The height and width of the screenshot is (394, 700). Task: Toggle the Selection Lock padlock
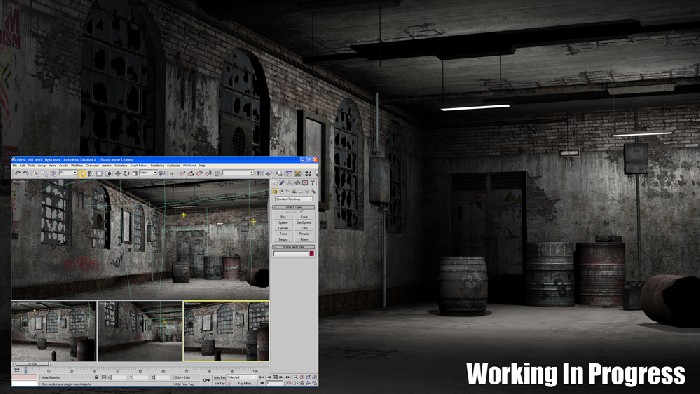pos(96,377)
